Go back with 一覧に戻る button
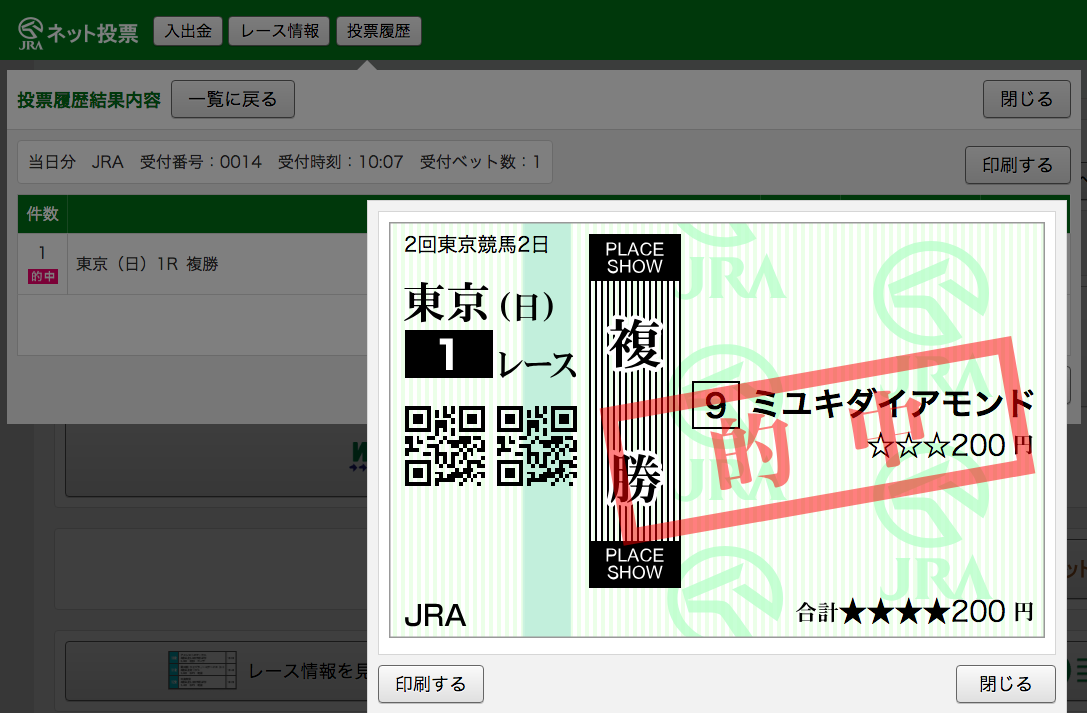Viewport: 1087px width, 713px height. pos(233,99)
